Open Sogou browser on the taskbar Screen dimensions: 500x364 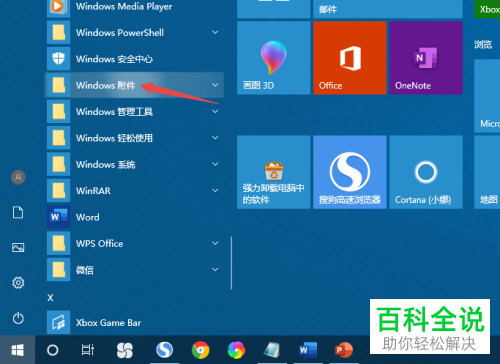(x=164, y=350)
